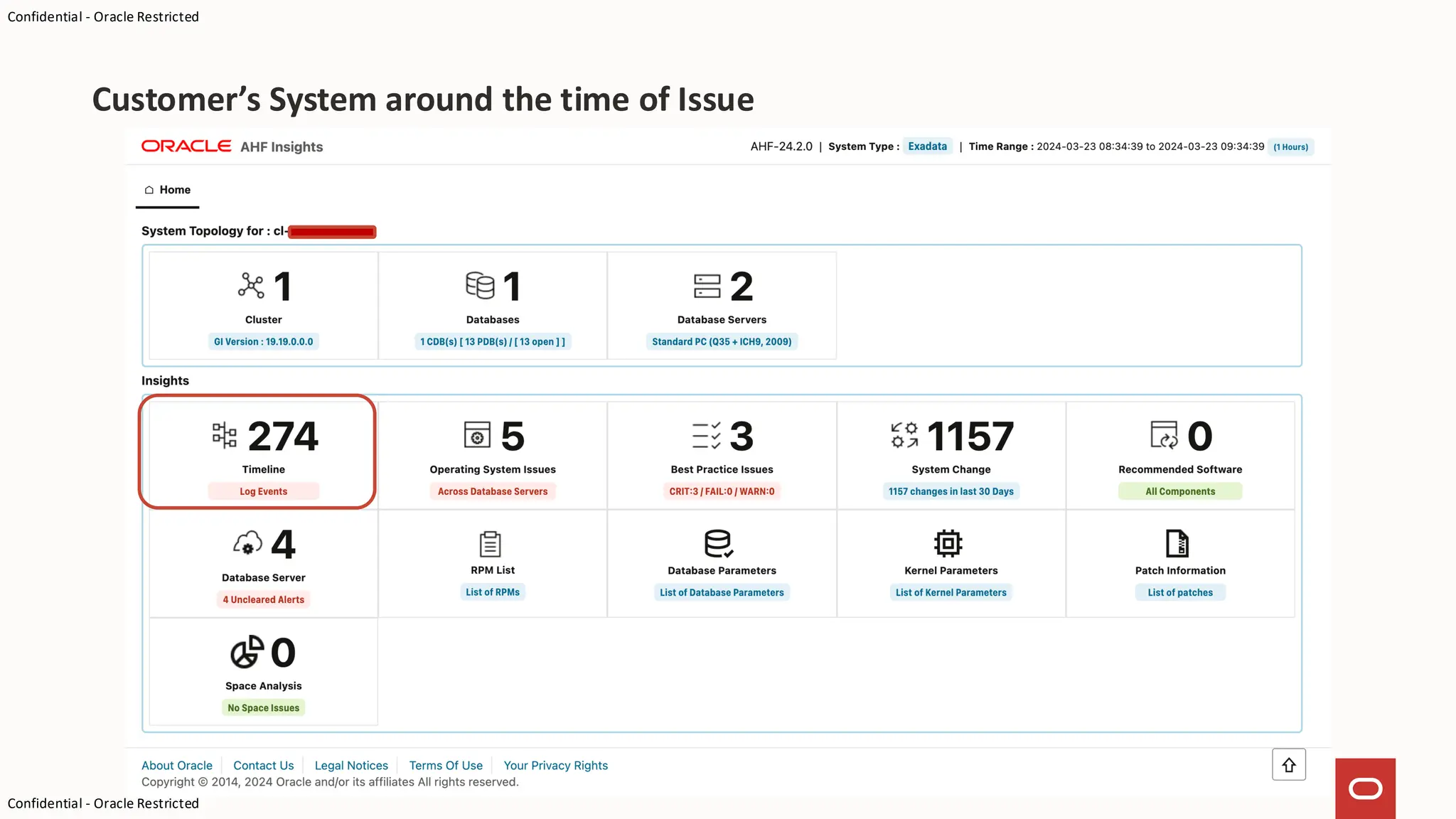Click the Database Servers rack icon
Viewport: 1456px width, 819px height.
point(707,287)
